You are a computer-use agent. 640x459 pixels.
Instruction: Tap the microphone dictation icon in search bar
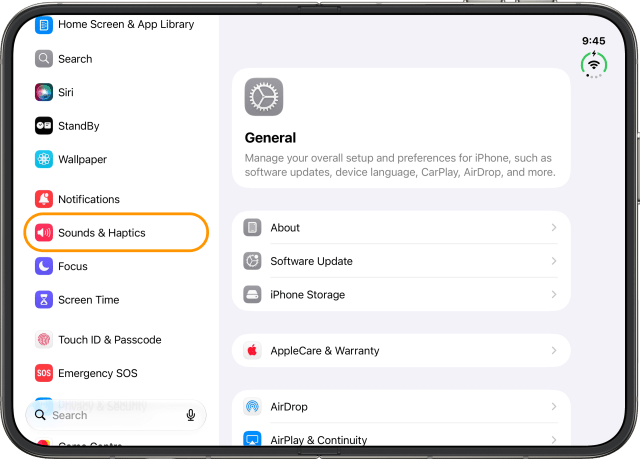pyautogui.click(x=191, y=415)
